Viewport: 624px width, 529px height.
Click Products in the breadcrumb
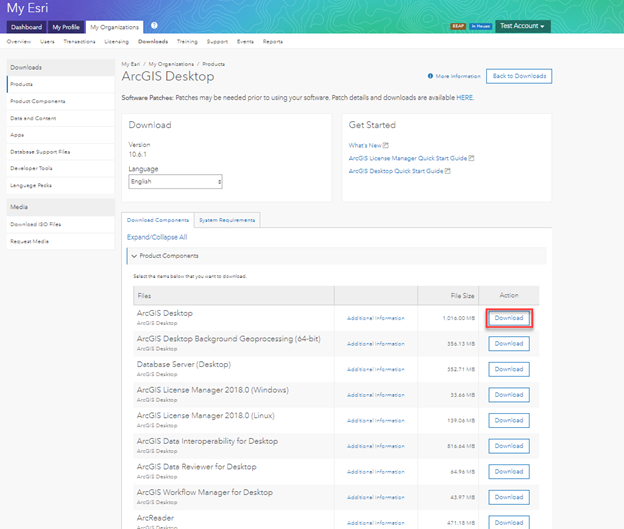pos(214,64)
